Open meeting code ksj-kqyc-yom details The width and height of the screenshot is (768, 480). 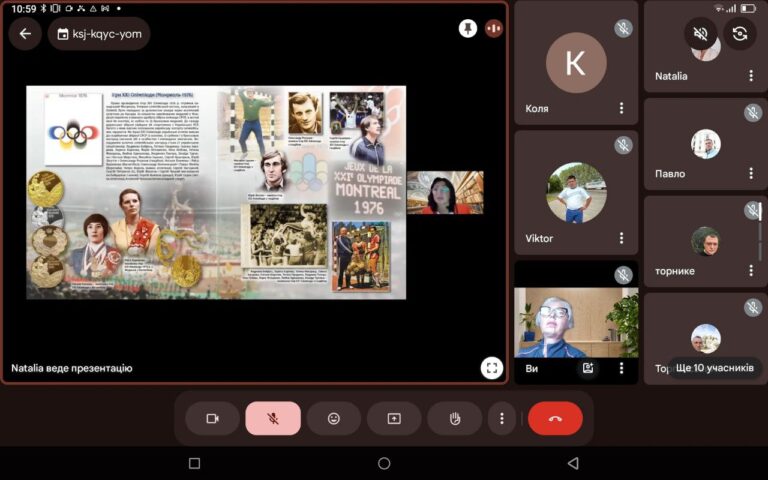point(99,34)
